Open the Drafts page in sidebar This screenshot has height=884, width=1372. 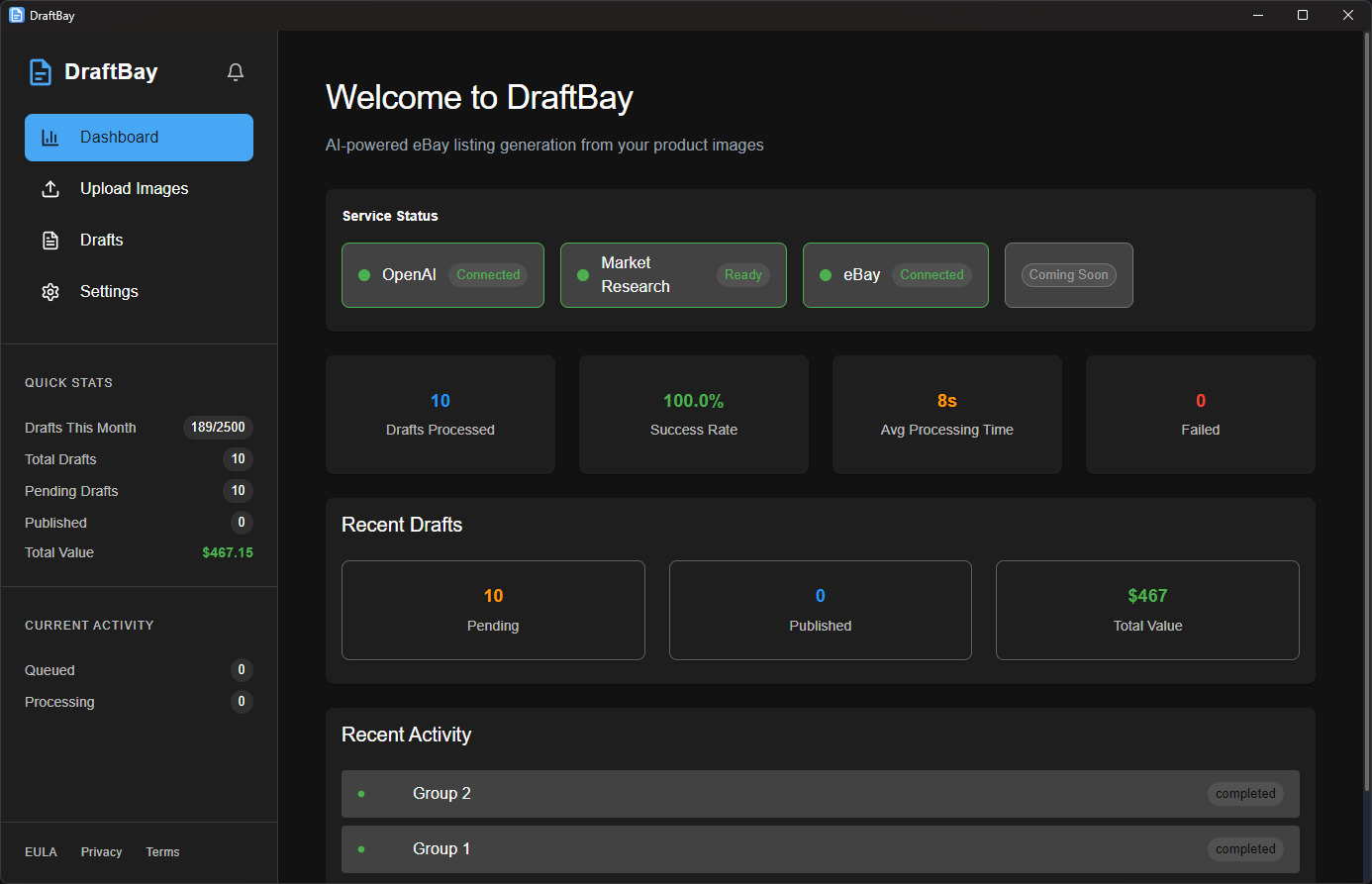102,241
